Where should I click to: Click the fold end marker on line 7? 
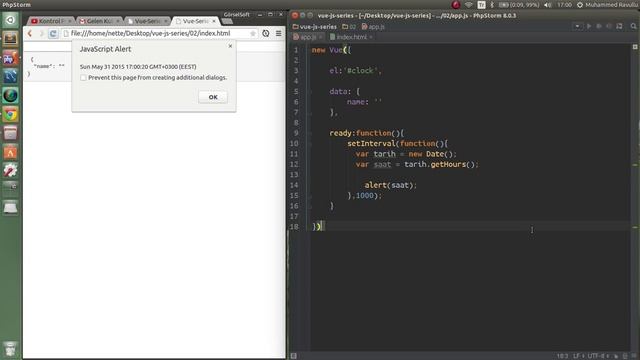pos(310,112)
